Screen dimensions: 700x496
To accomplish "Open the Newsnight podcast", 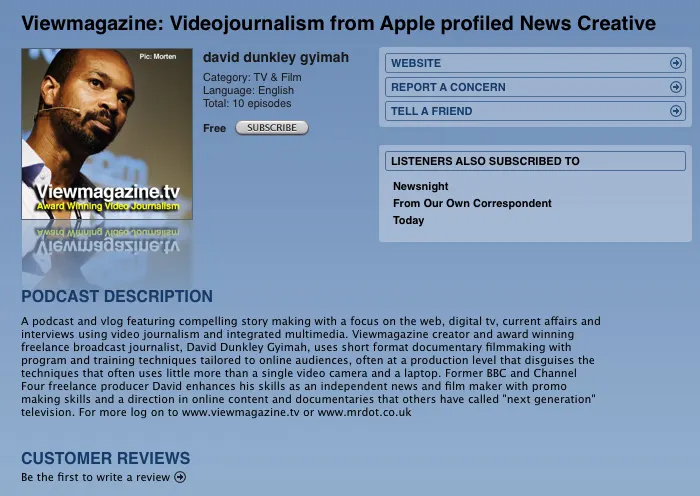I will click(x=421, y=186).
